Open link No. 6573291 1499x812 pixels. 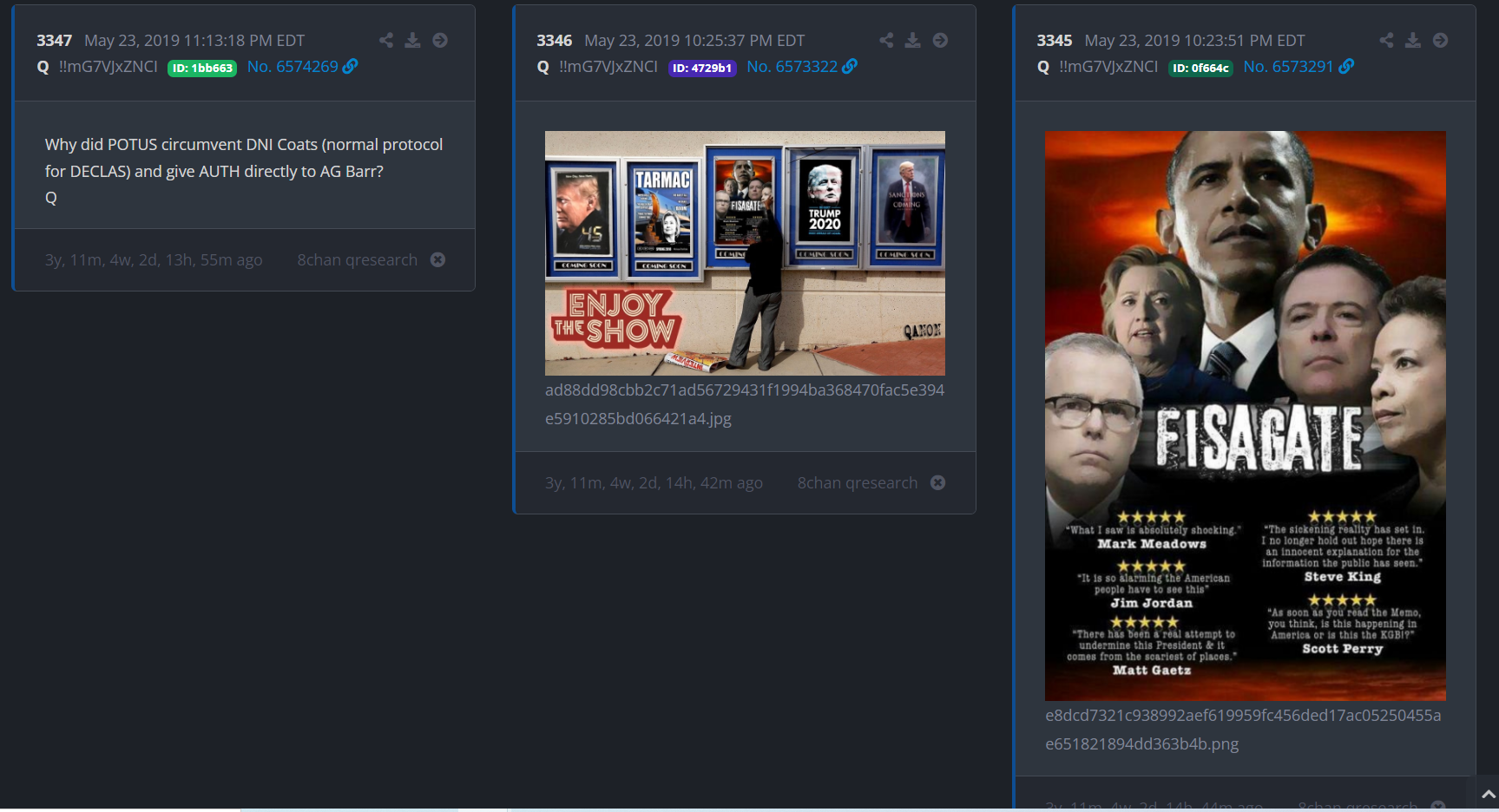pos(1288,67)
